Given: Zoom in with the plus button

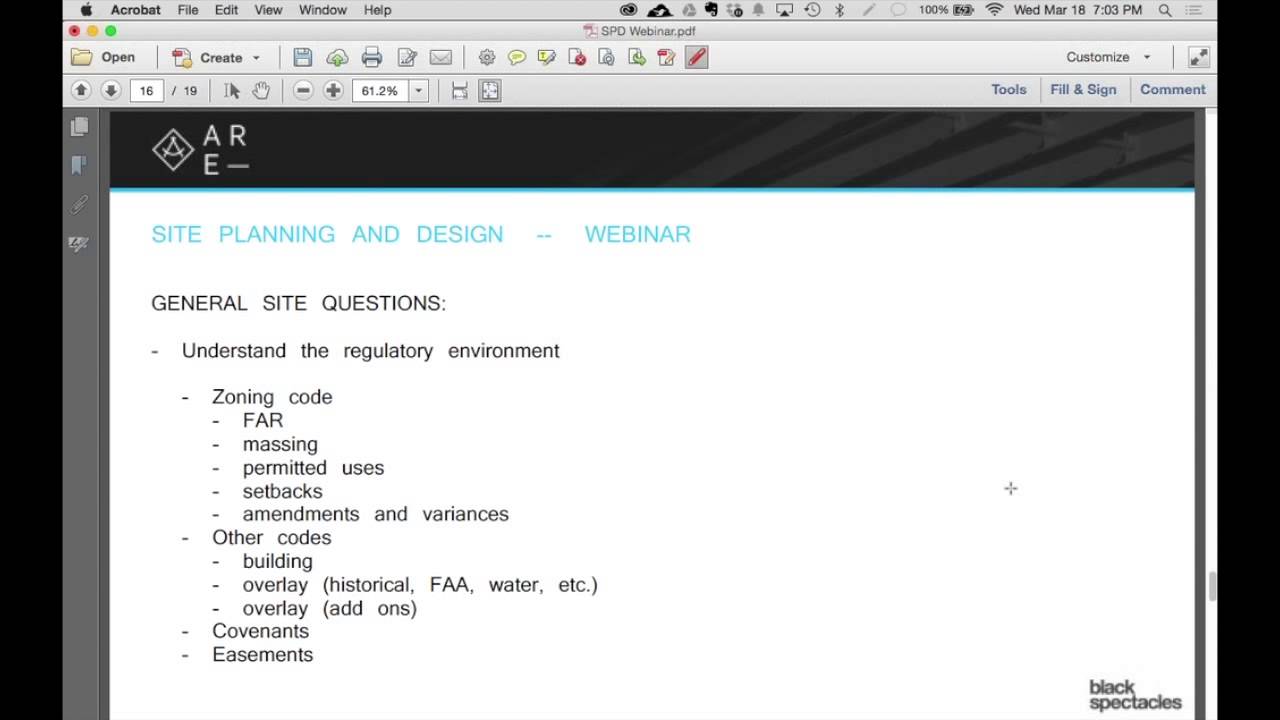Looking at the screenshot, I should point(333,90).
